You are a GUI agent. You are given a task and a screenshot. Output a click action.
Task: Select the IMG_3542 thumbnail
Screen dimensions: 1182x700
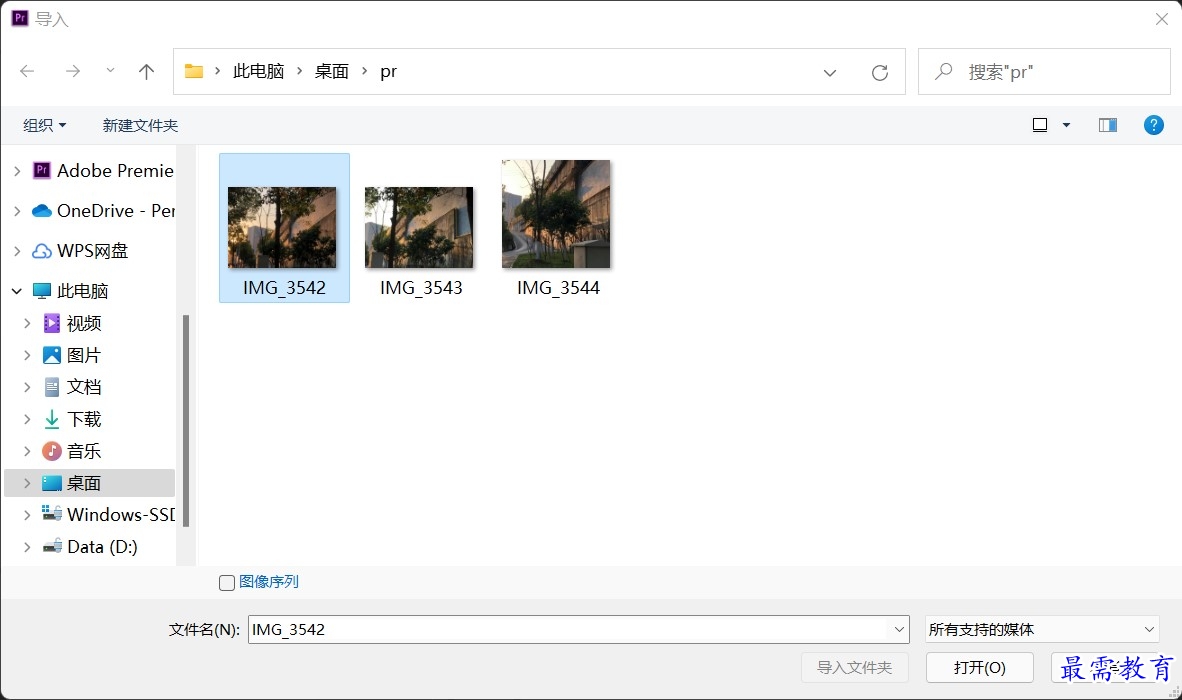click(282, 227)
